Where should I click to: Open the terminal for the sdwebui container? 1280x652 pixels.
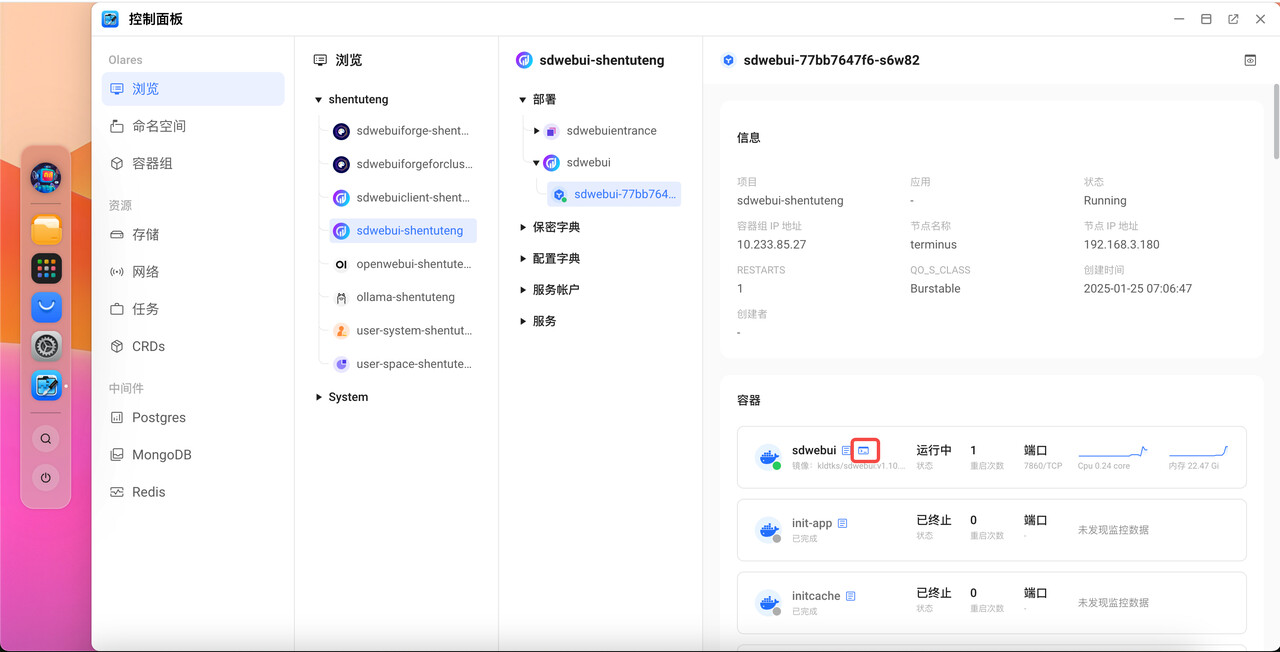click(x=864, y=451)
